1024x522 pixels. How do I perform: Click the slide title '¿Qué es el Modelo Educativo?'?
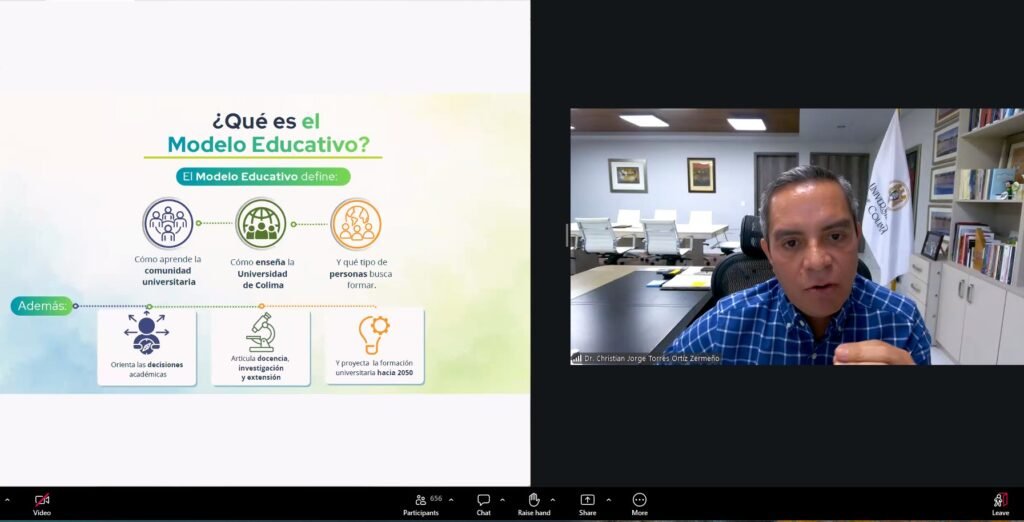(x=268, y=133)
